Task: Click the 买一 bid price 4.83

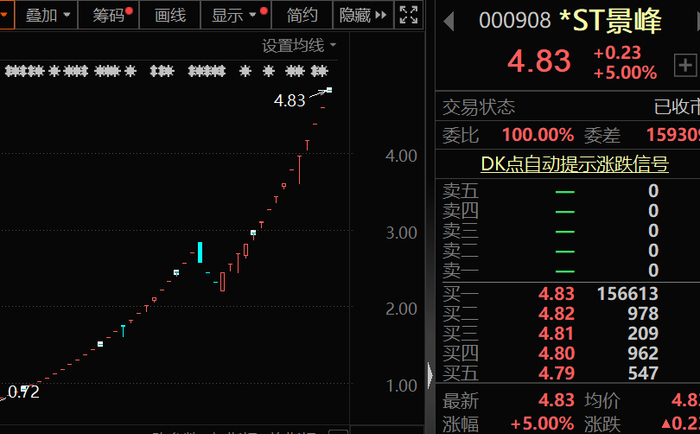Action: click(556, 294)
